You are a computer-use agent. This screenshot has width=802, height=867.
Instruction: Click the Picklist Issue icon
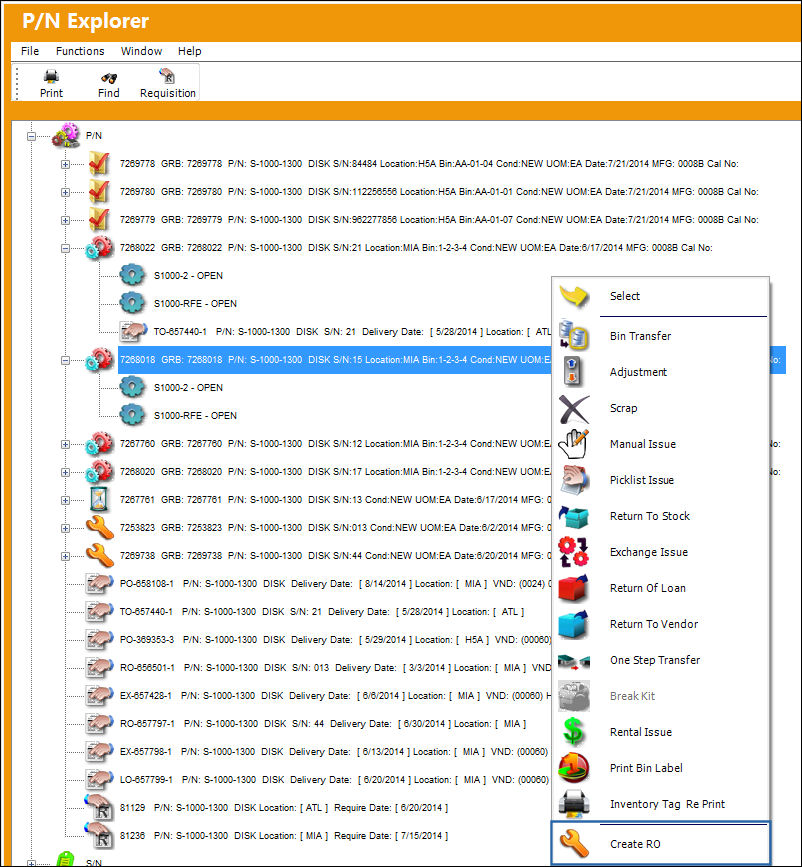click(574, 479)
